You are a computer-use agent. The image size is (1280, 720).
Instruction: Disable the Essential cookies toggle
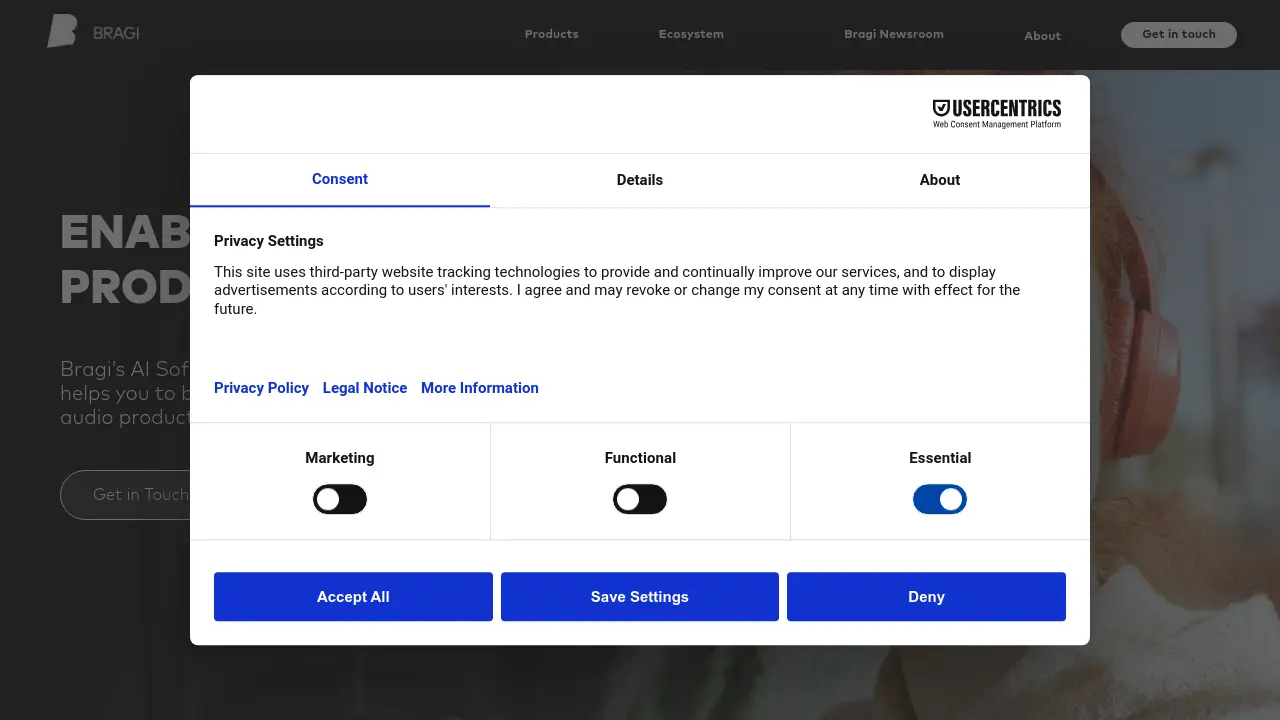click(x=940, y=499)
